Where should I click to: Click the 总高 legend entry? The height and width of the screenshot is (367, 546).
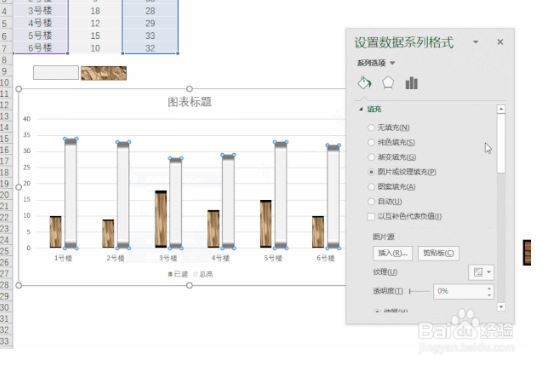[x=203, y=274]
